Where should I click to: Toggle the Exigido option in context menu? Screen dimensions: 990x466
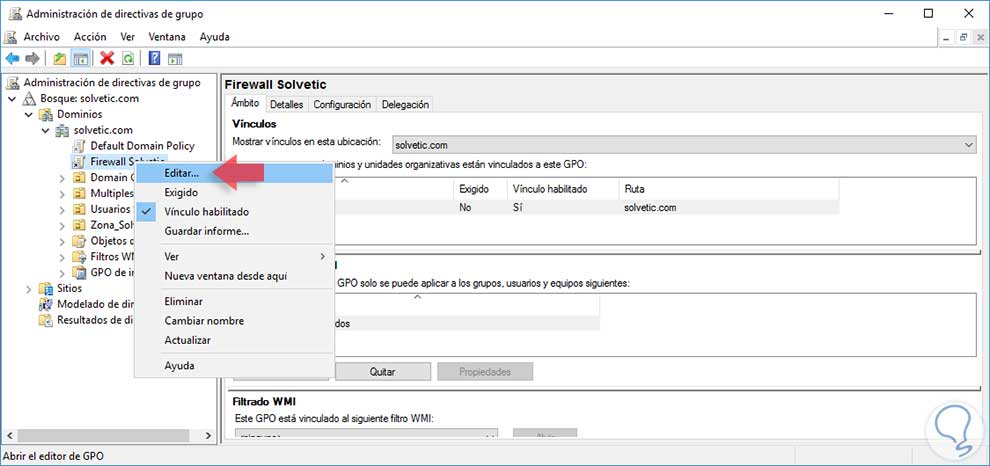(181, 193)
